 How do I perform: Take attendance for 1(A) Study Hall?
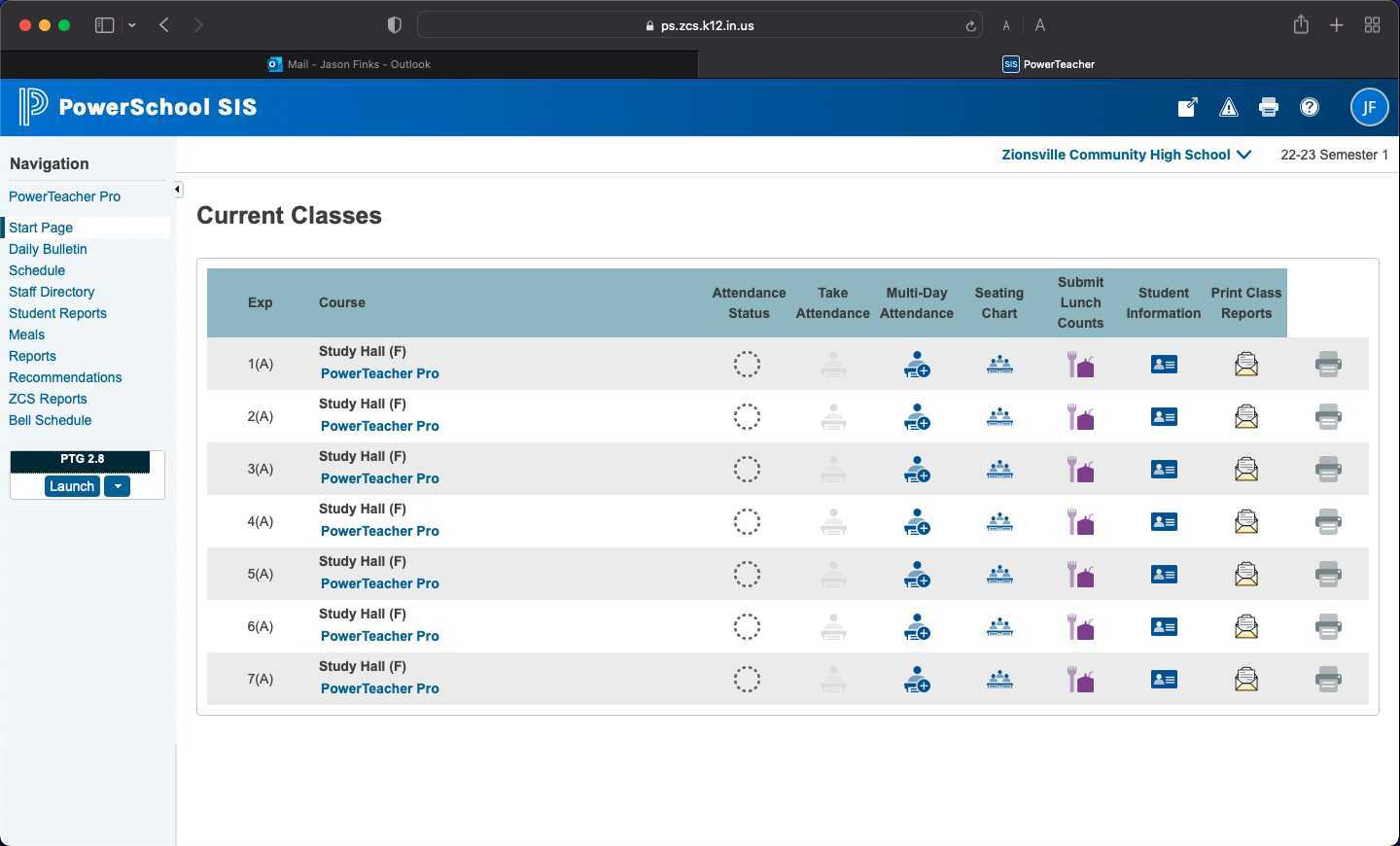(832, 364)
